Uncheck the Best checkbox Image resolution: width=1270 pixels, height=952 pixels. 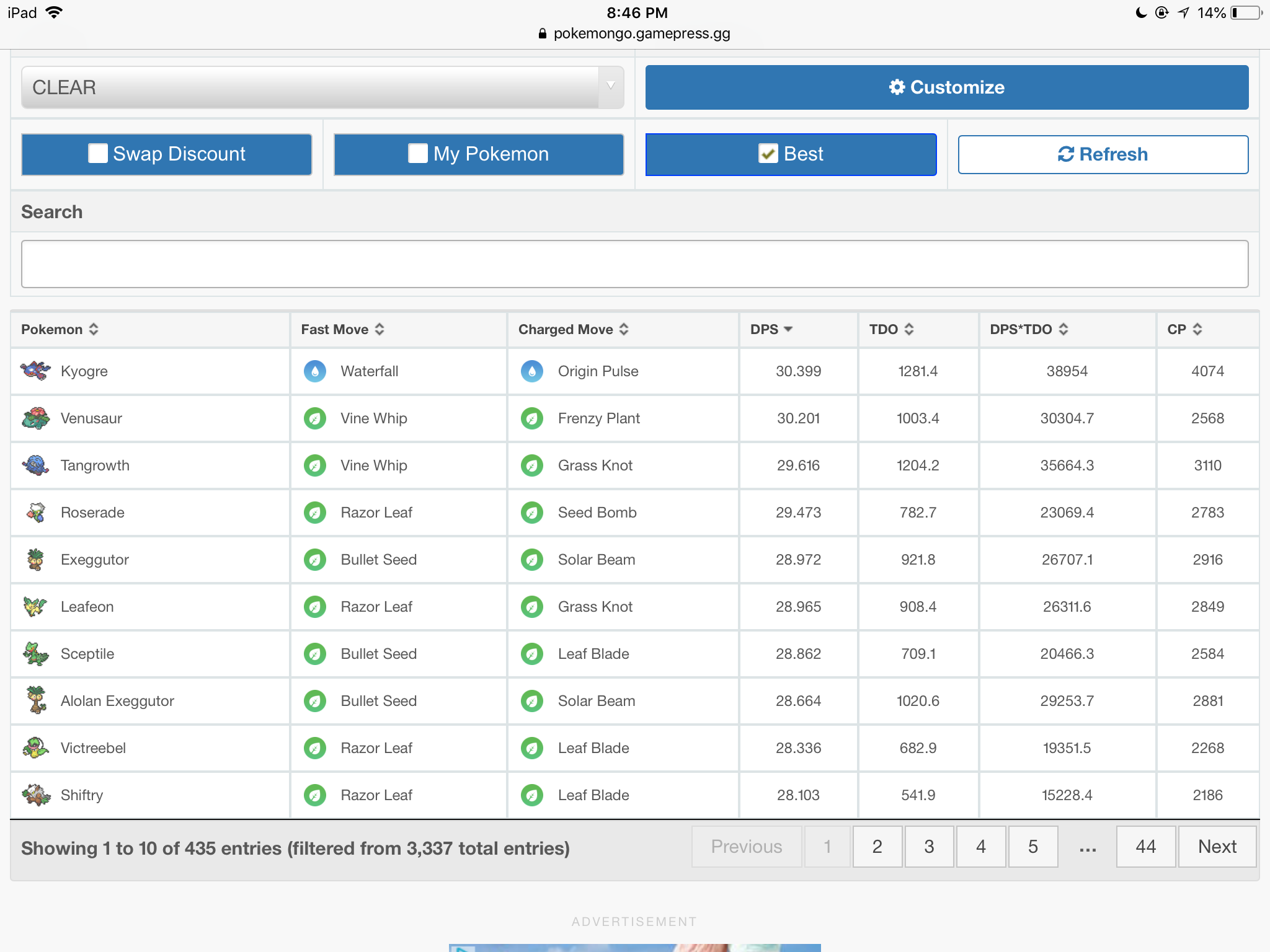pyautogui.click(x=768, y=153)
